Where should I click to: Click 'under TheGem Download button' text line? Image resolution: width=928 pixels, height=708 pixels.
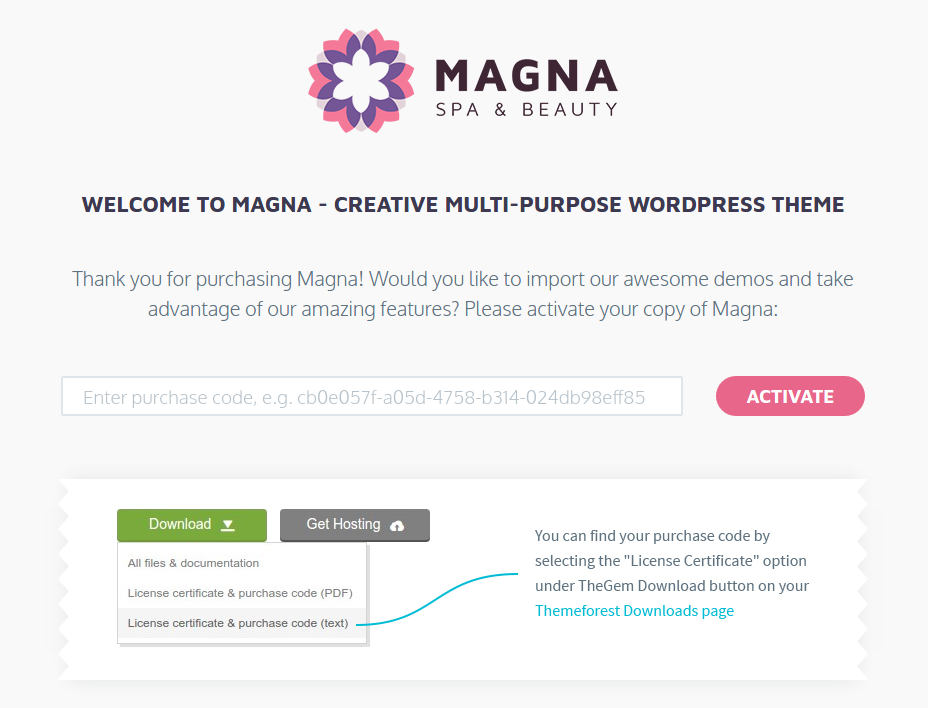click(x=672, y=585)
